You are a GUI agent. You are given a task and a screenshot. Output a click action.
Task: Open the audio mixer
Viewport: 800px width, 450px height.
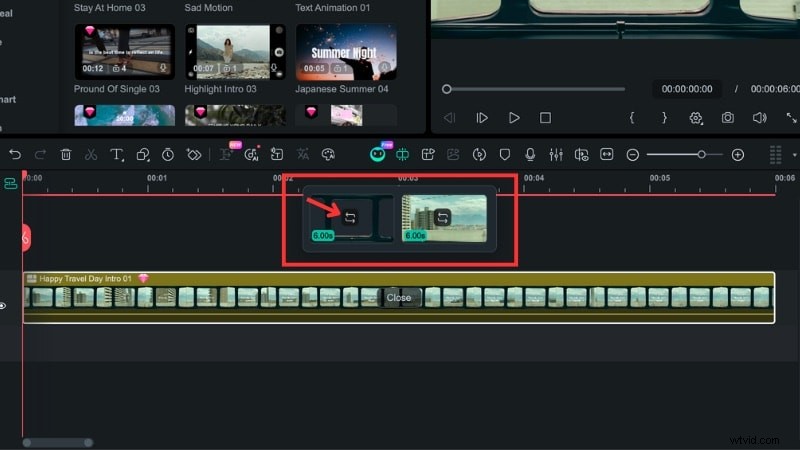coord(556,154)
